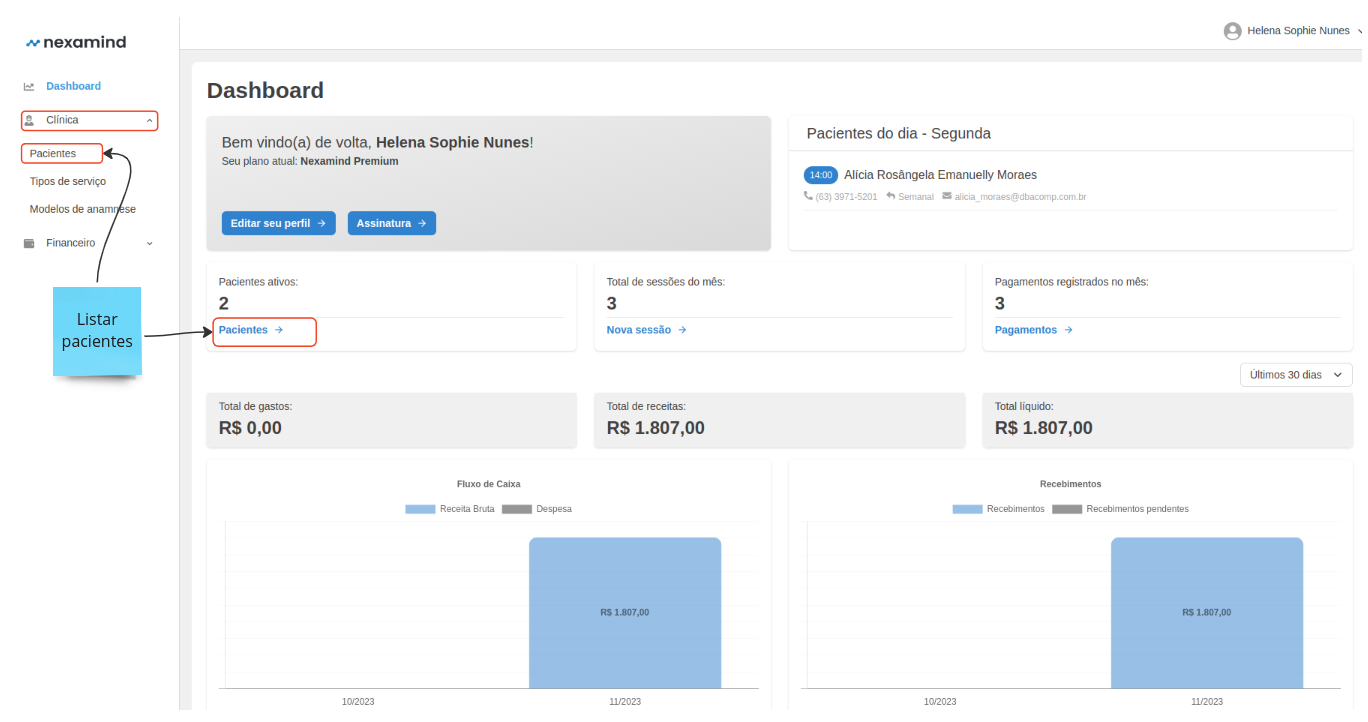This screenshot has width=1368, height=722.
Task: Click the Total de receitas R$ 1.807,00 value
Action: click(x=656, y=428)
